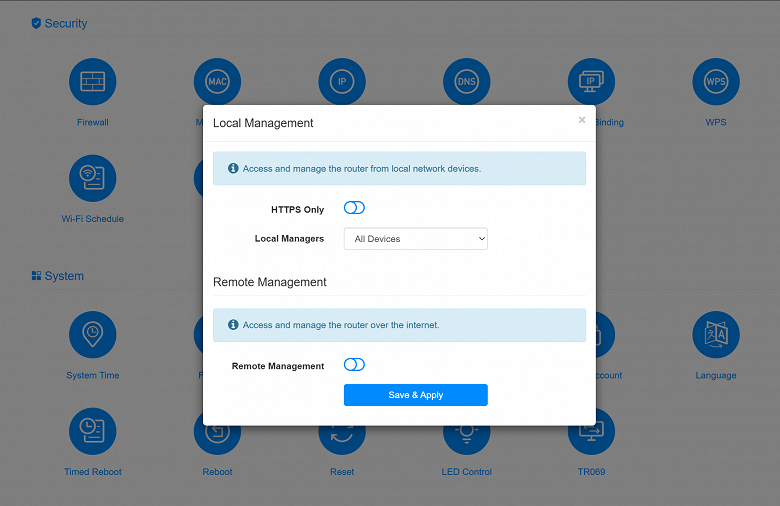Click the LED Control icon

click(x=467, y=440)
